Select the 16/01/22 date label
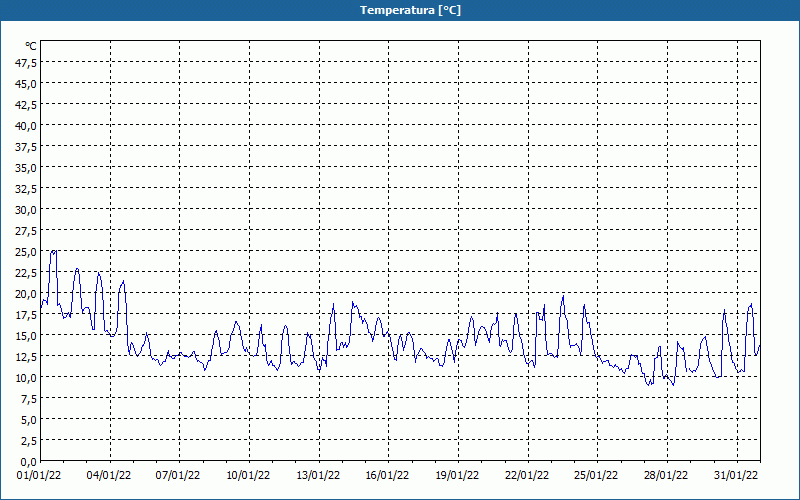The width and height of the screenshot is (800, 500). point(387,476)
